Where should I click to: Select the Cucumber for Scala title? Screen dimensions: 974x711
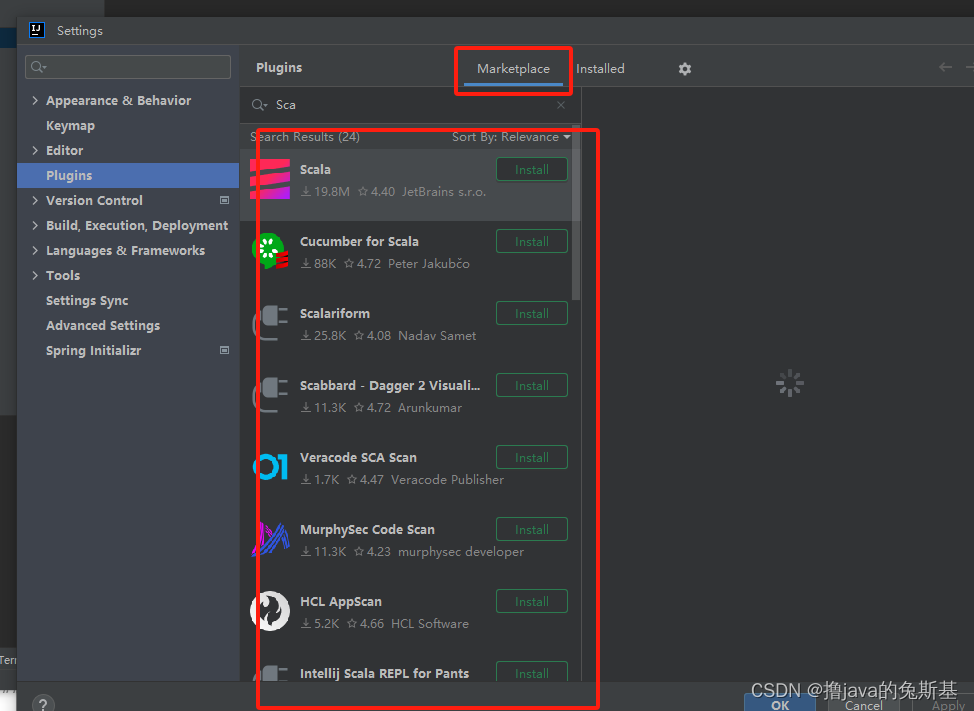pyautogui.click(x=359, y=242)
